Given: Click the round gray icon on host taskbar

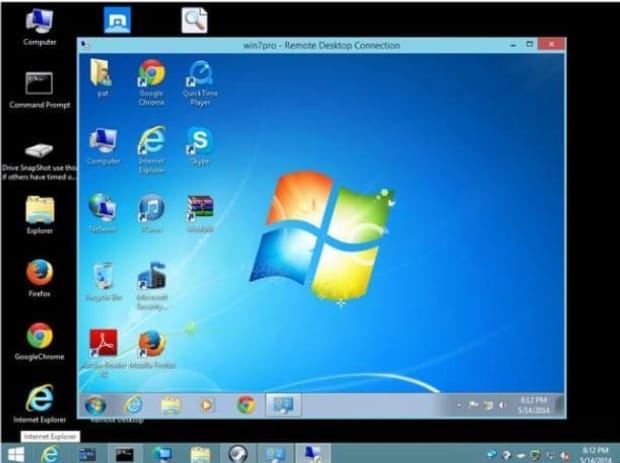Looking at the screenshot, I should [x=238, y=454].
